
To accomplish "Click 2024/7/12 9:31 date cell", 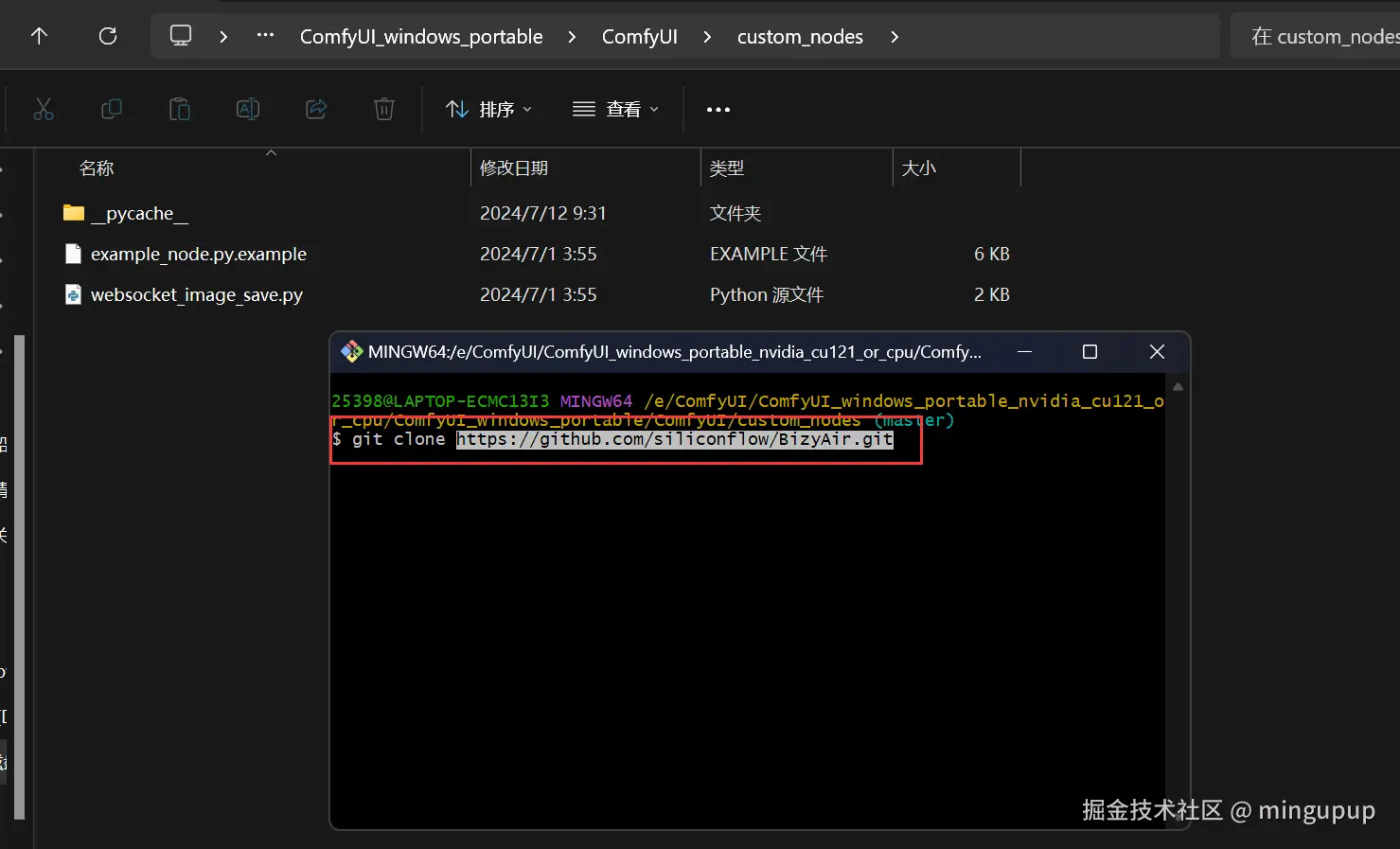I will coord(543,213).
